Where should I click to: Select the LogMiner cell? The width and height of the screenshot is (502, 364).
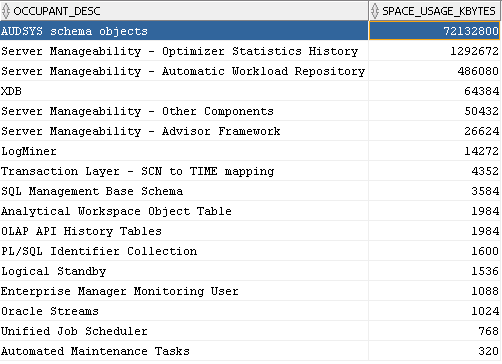click(184, 151)
